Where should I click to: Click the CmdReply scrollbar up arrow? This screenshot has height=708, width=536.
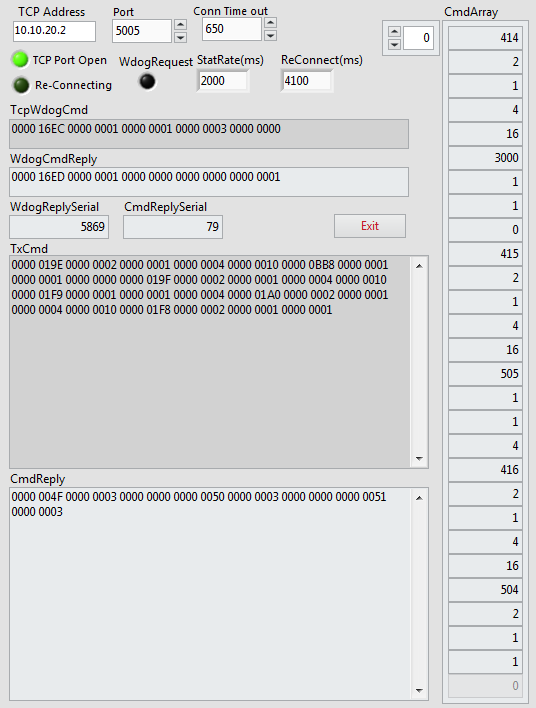pos(419,498)
